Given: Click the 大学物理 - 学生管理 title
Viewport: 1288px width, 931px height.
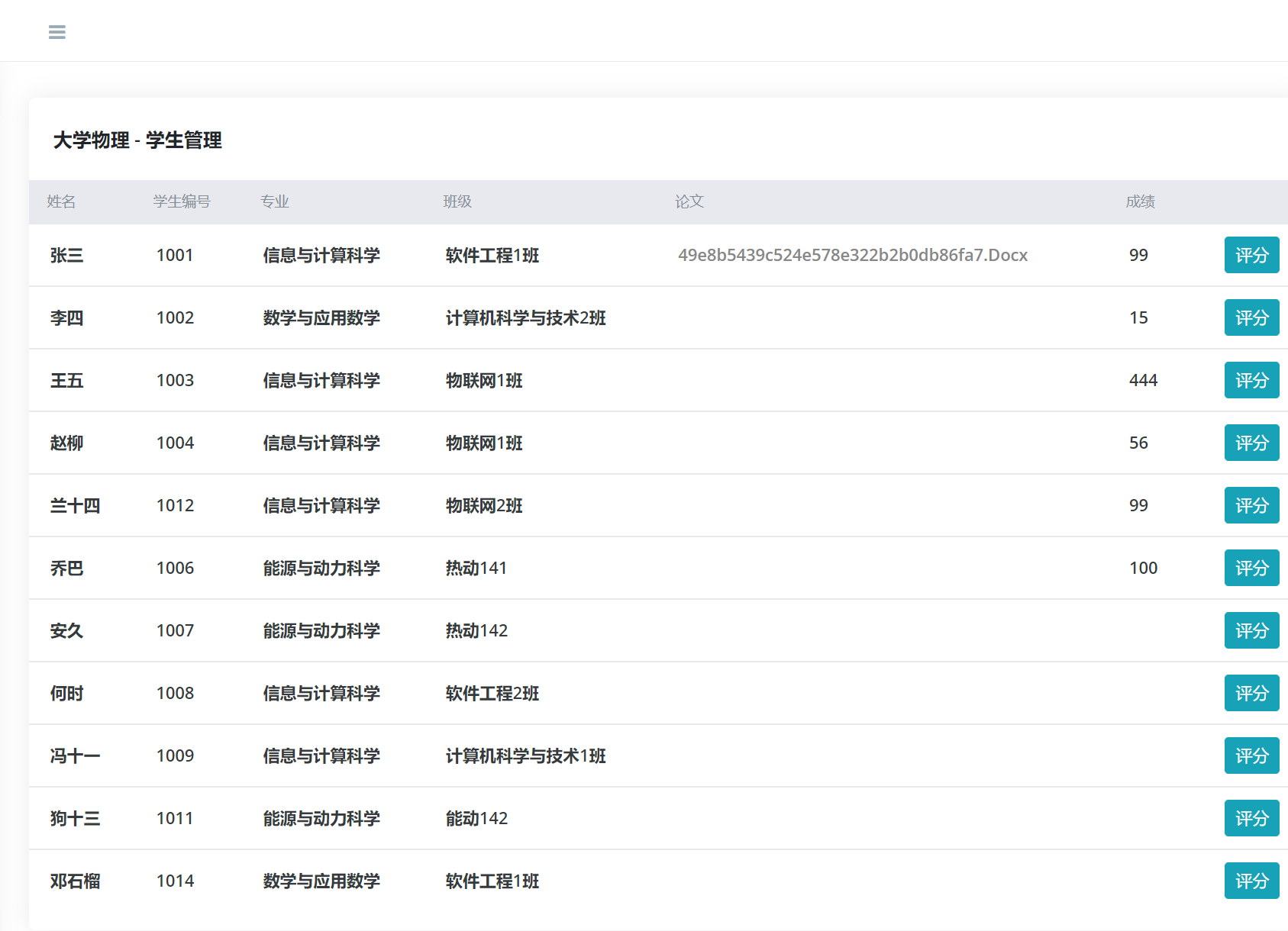Looking at the screenshot, I should [x=137, y=141].
